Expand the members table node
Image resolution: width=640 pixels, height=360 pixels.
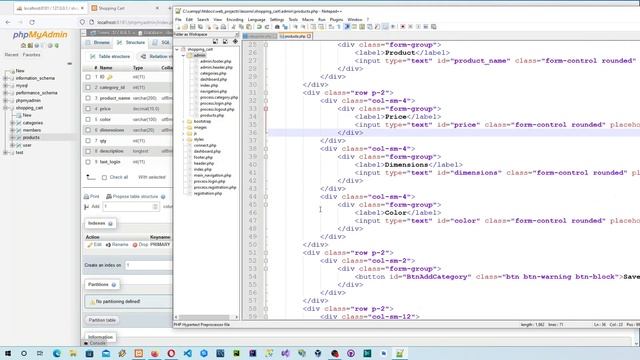[x=12, y=130]
